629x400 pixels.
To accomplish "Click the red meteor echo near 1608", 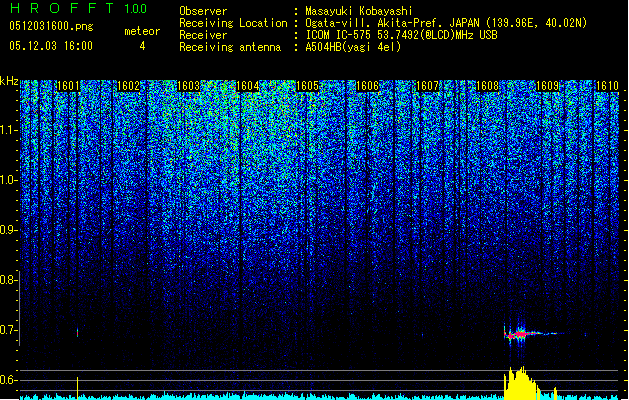I will click(521, 334).
